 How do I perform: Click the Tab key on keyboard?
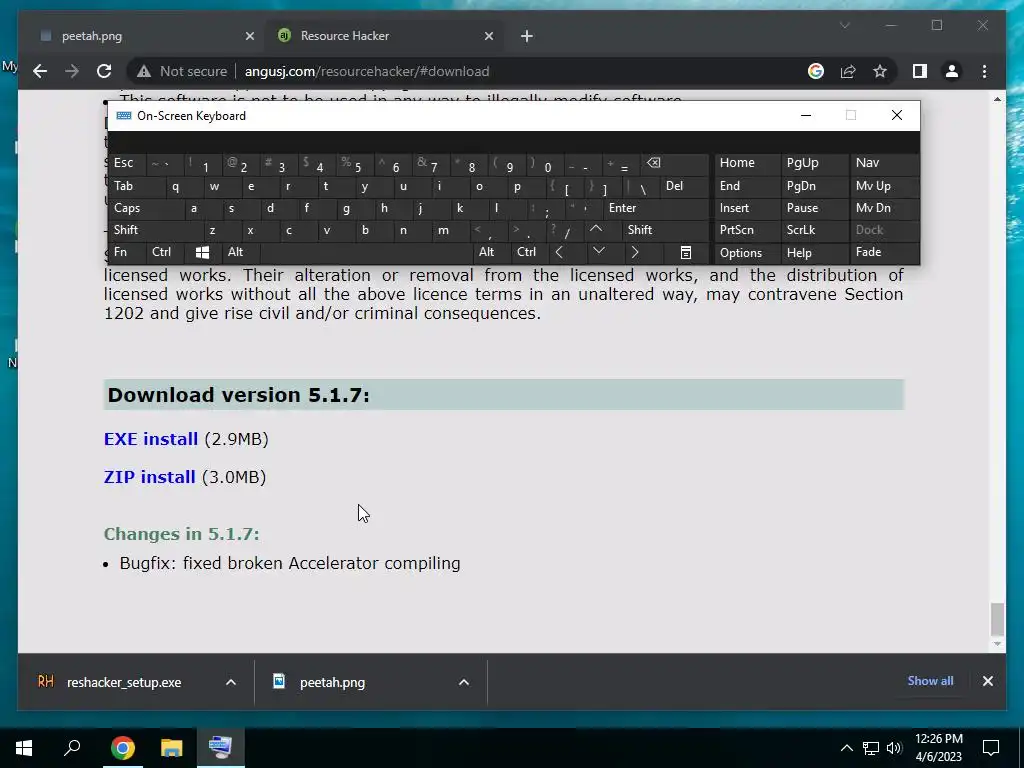[136, 186]
